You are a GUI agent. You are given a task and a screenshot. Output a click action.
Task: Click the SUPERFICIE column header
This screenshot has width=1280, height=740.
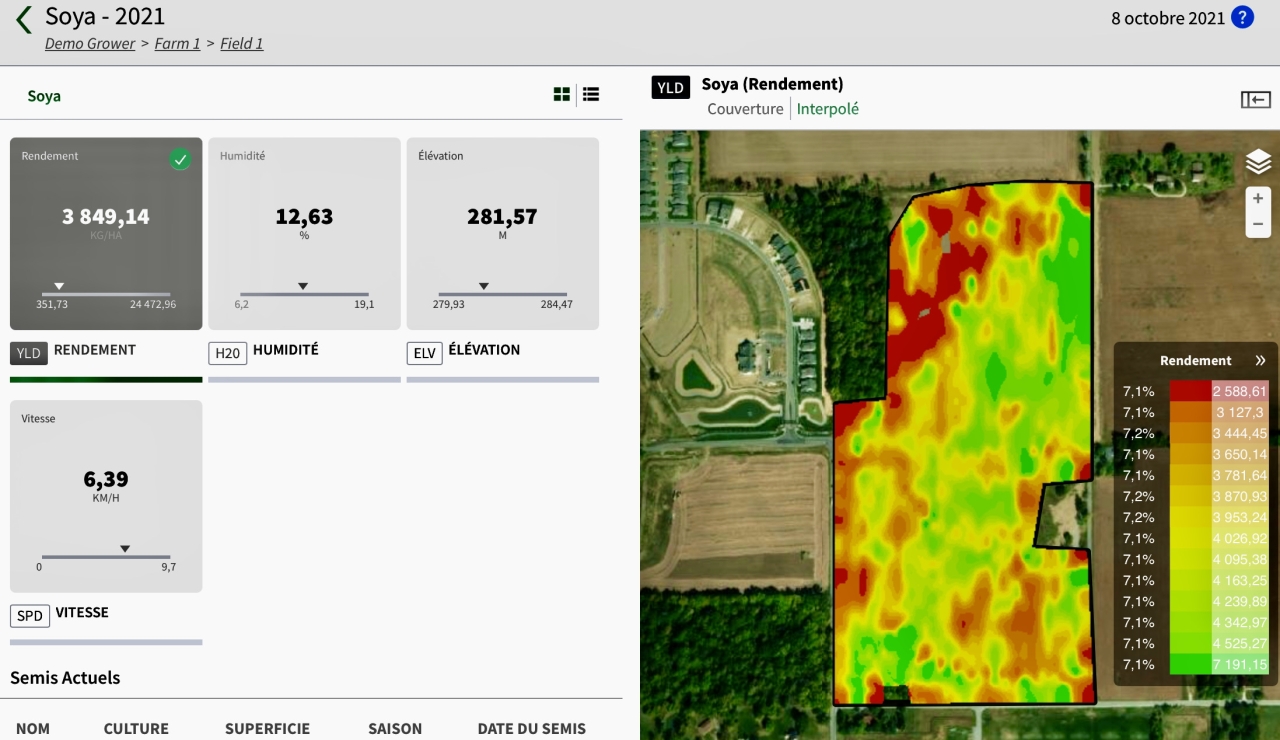267,729
